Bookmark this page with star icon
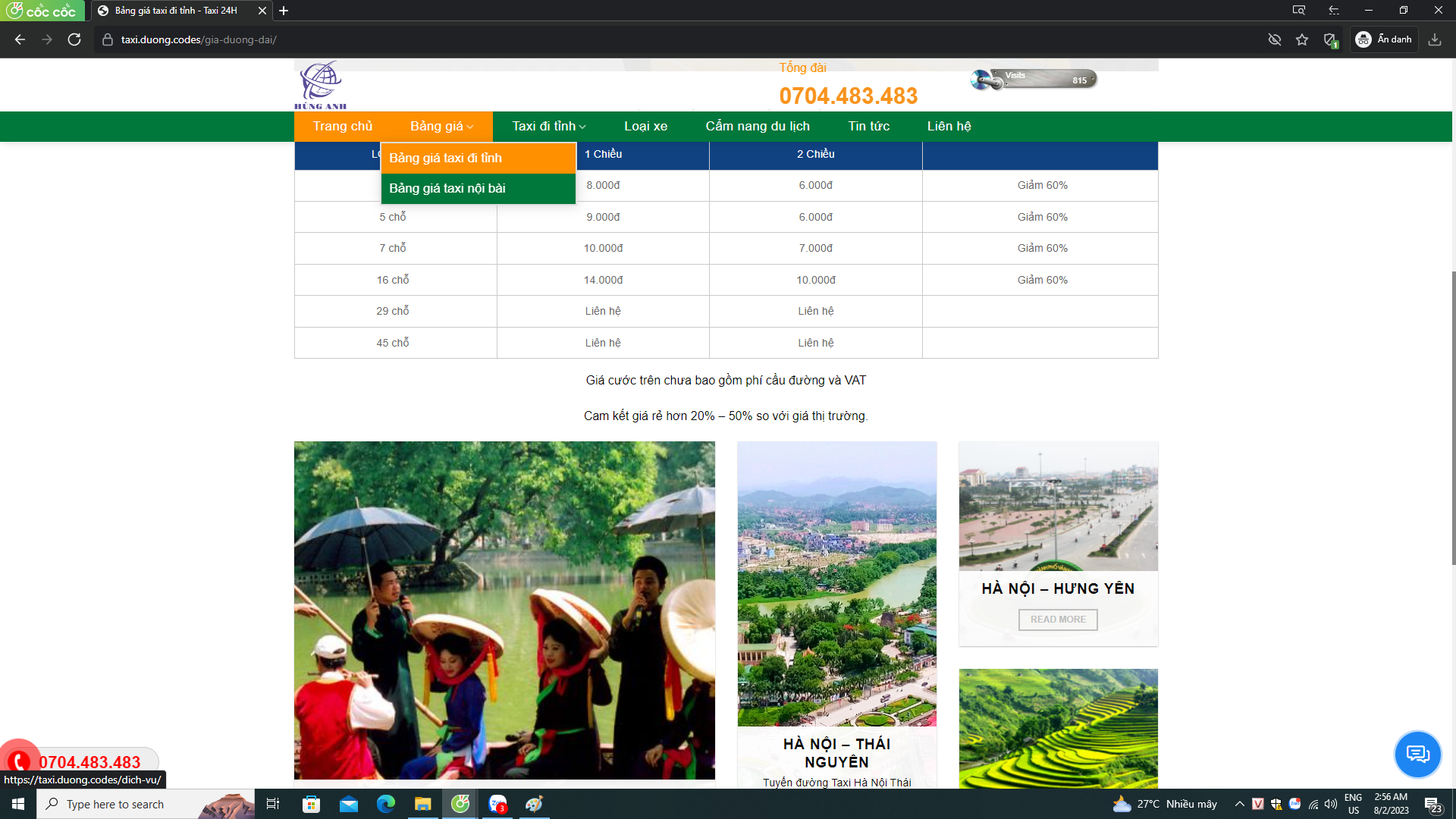 [x=1302, y=39]
